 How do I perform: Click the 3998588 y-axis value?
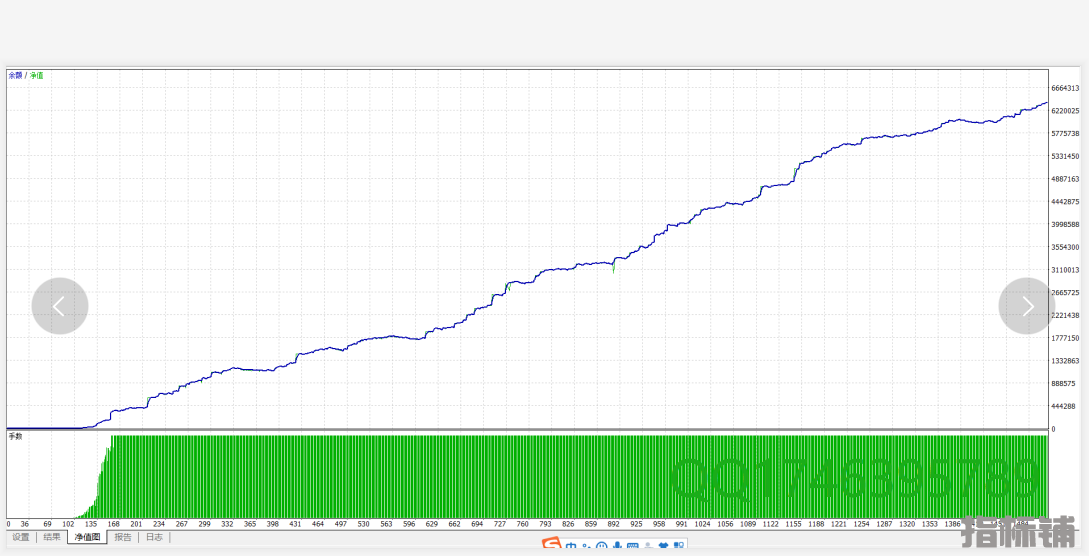[x=1065, y=225]
